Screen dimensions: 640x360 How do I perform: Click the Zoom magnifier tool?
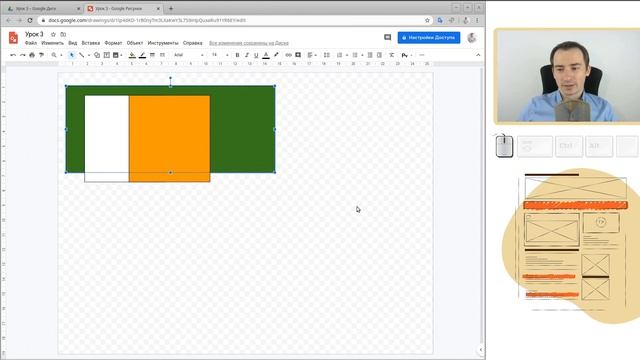pos(54,55)
